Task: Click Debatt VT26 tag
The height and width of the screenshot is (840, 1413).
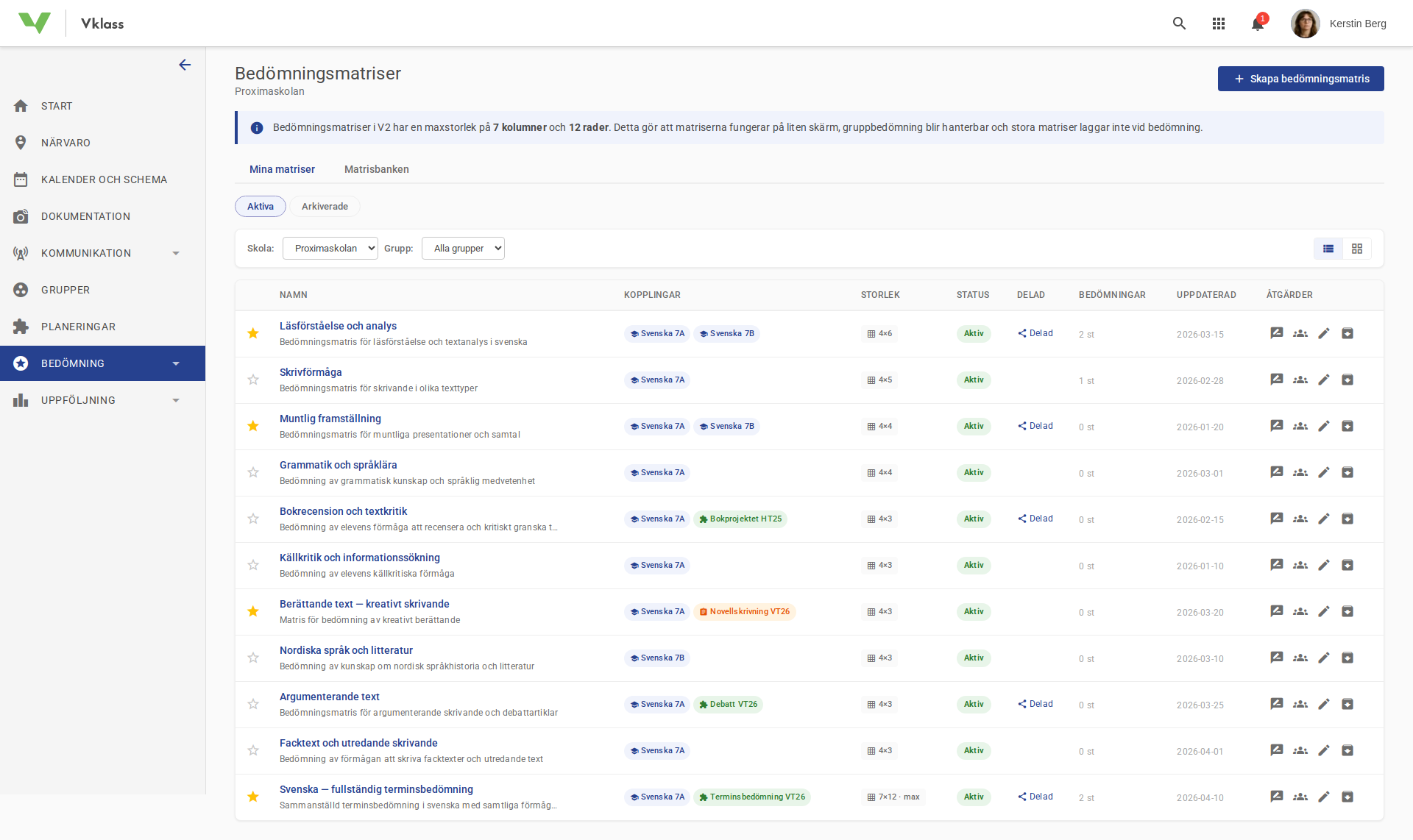Action: tap(728, 704)
